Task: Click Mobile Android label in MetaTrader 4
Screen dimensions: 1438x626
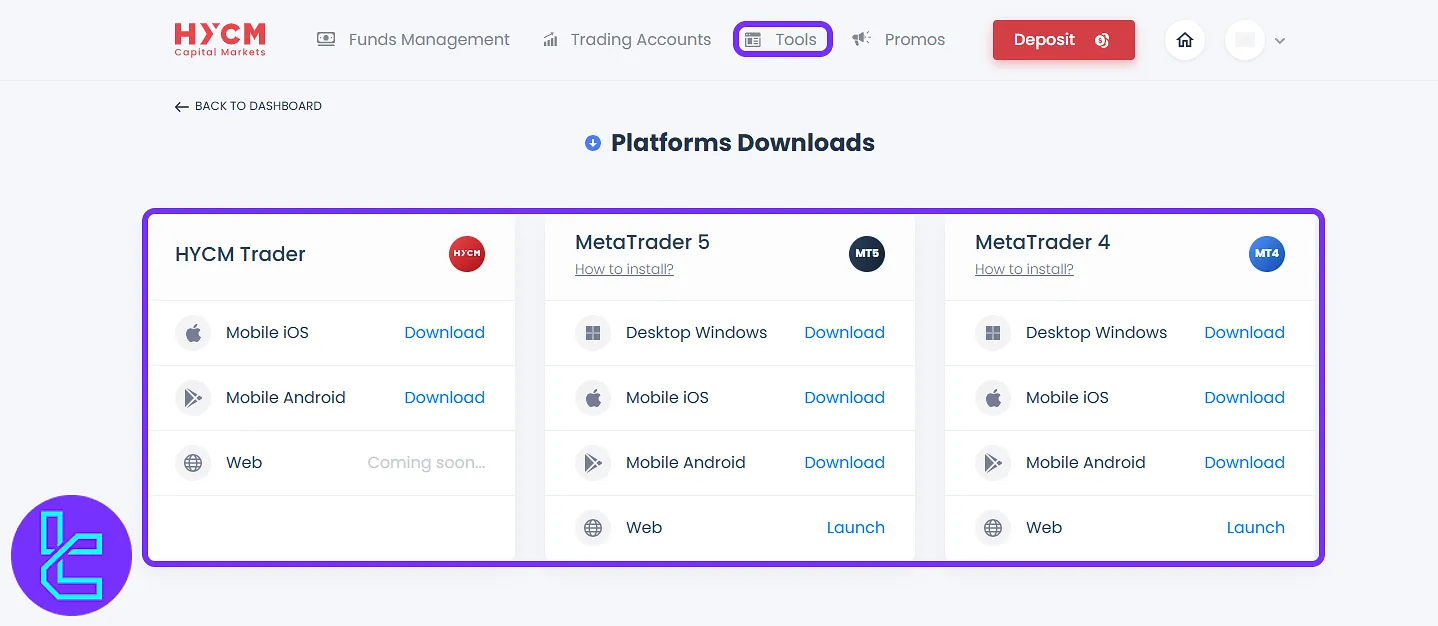Action: click(x=1085, y=463)
